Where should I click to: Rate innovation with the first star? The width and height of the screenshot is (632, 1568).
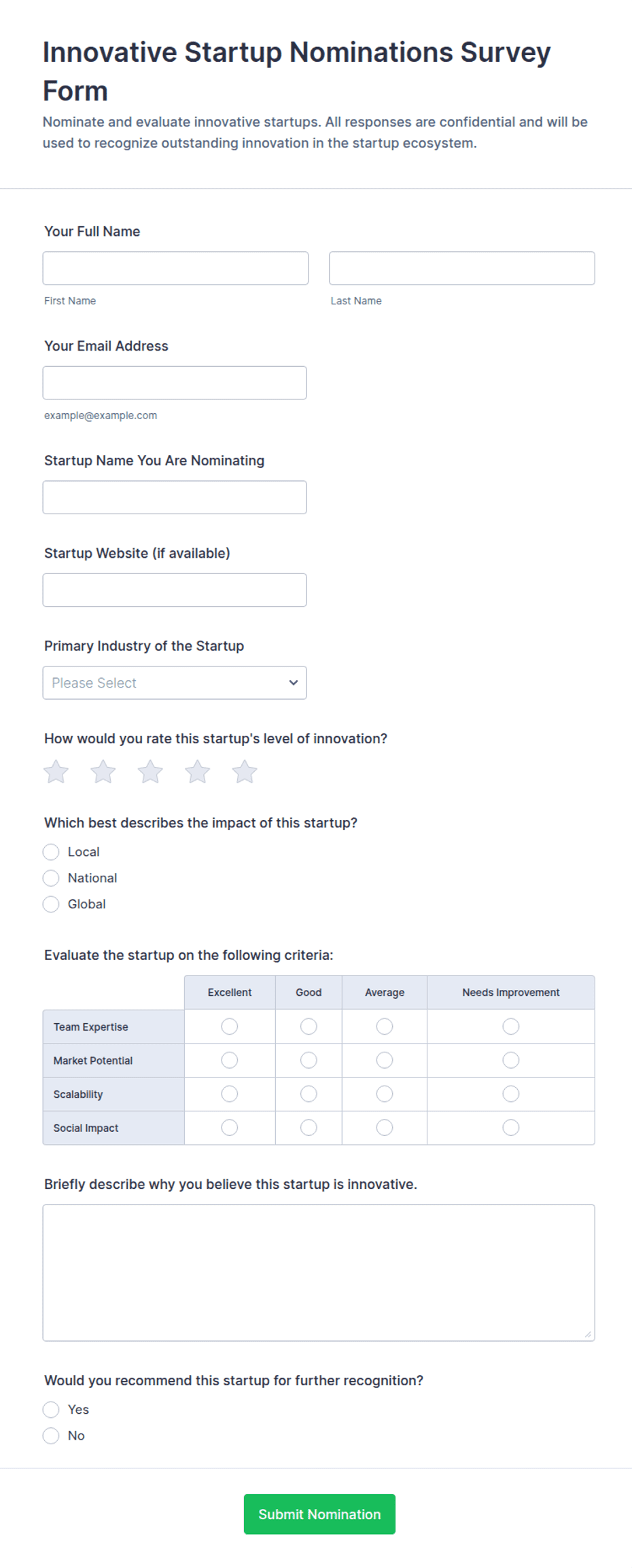click(x=56, y=772)
